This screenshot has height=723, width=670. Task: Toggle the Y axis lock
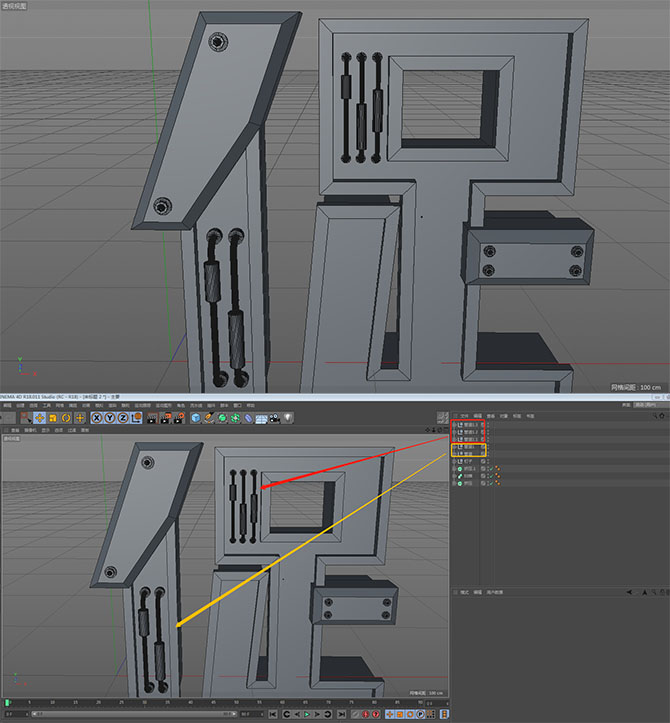pos(110,418)
